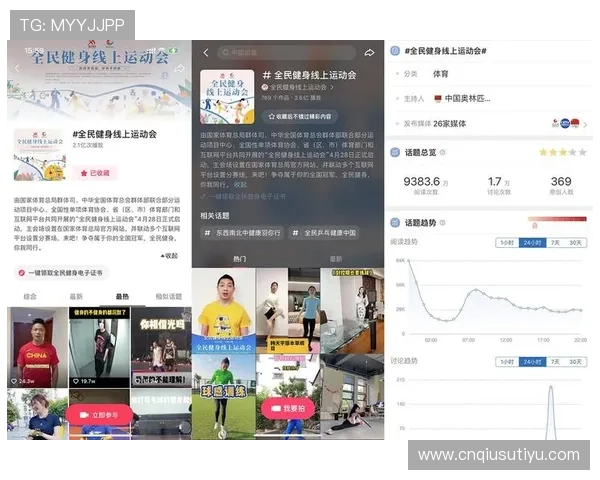600x480 pixels.
Task: Select 30天 for 讨论趋势
Action: pyautogui.click(x=575, y=362)
